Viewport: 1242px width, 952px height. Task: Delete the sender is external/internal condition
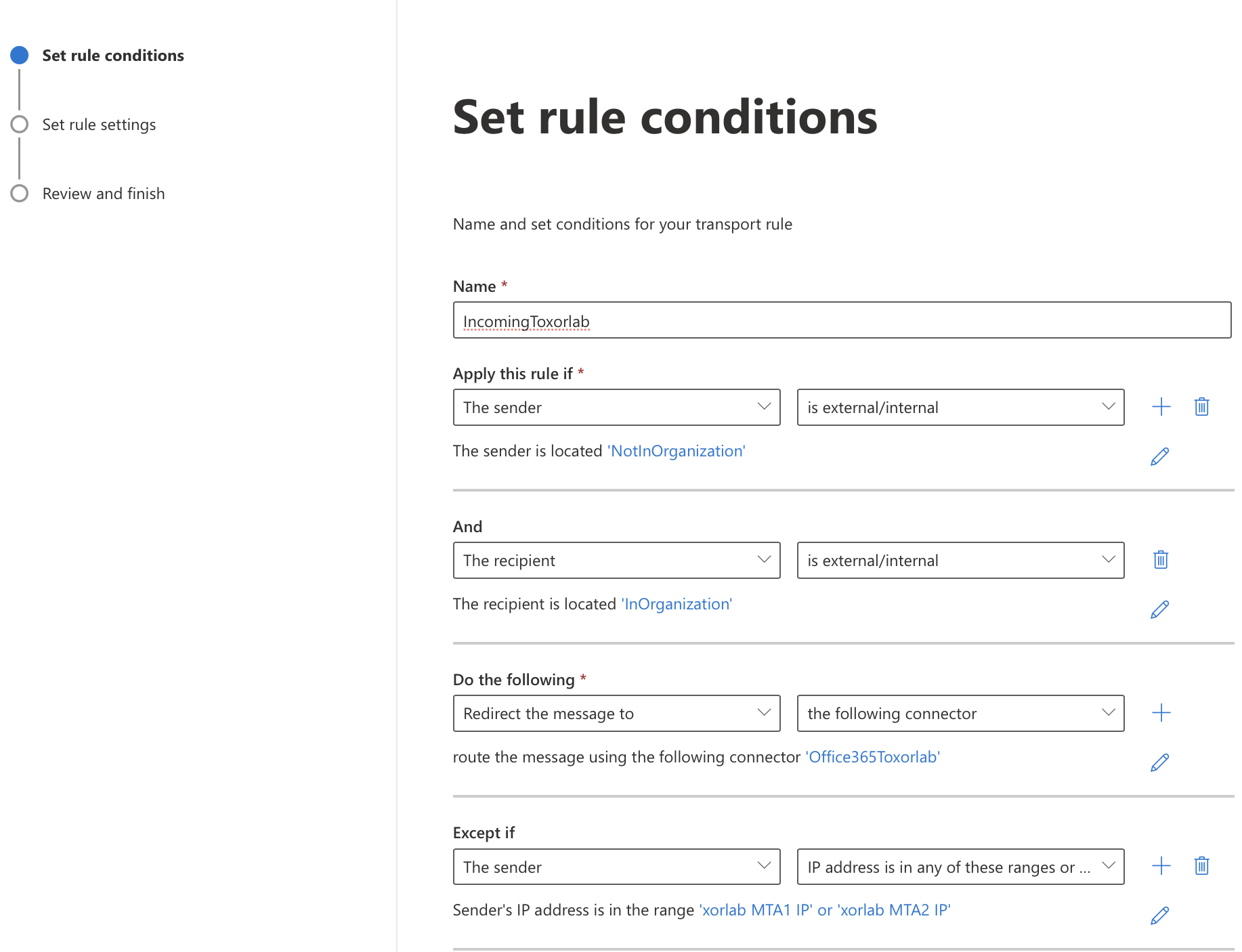[x=1201, y=407]
